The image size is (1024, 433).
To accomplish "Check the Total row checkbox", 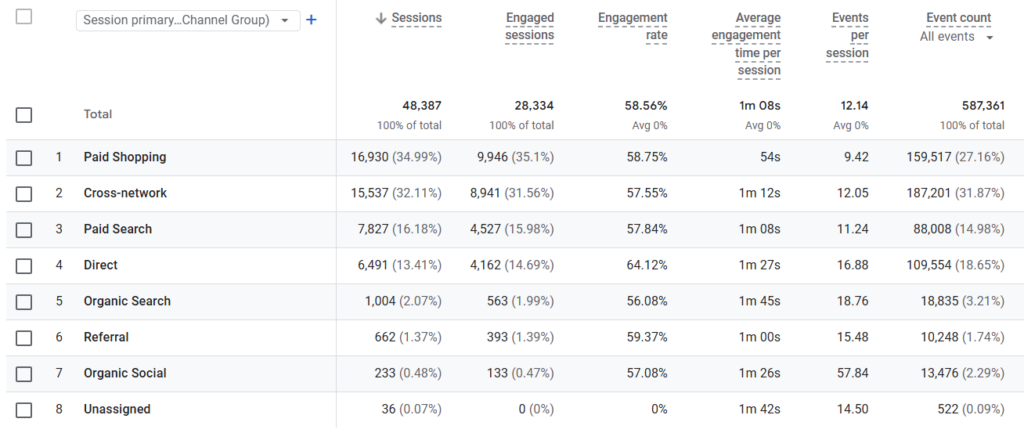I will [x=24, y=115].
